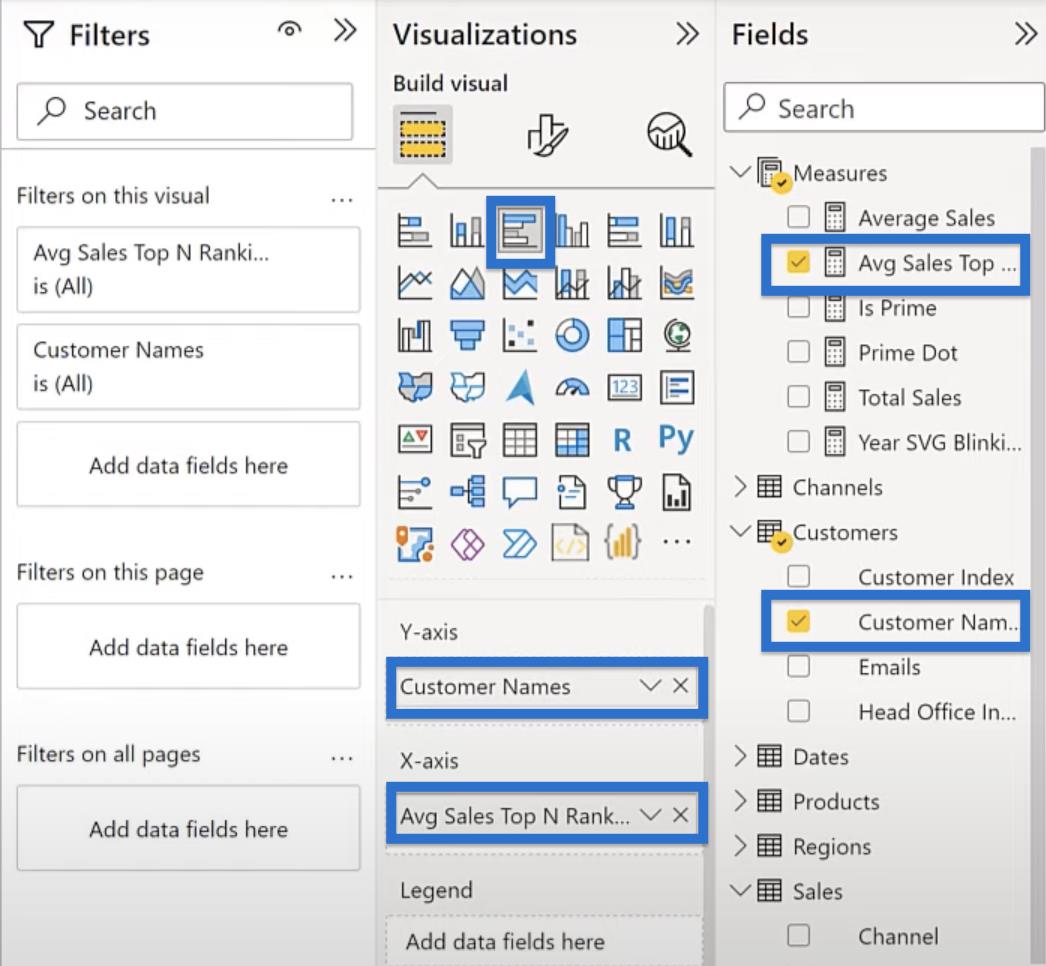Collapse the Visualizations pane
The height and width of the screenshot is (966, 1046).
[x=687, y=33]
